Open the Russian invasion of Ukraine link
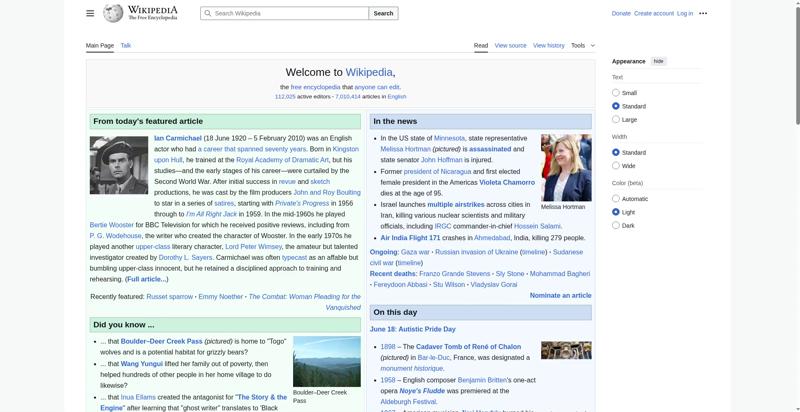800x412 pixels. point(476,252)
